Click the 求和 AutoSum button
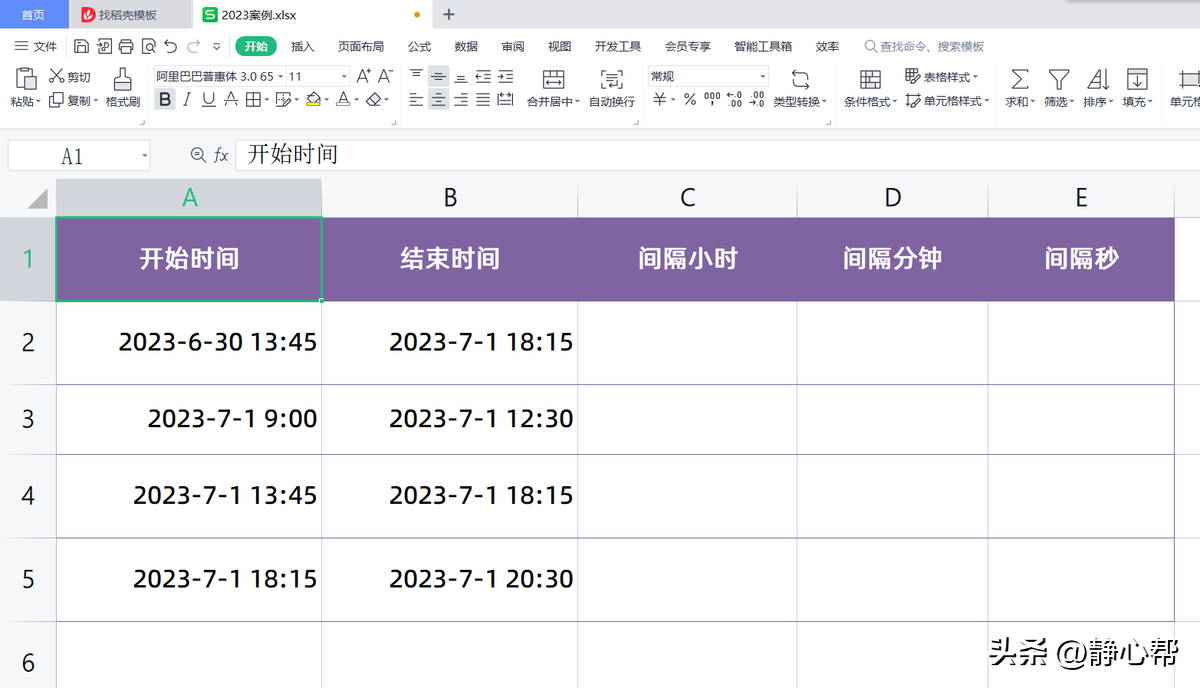 (1019, 88)
